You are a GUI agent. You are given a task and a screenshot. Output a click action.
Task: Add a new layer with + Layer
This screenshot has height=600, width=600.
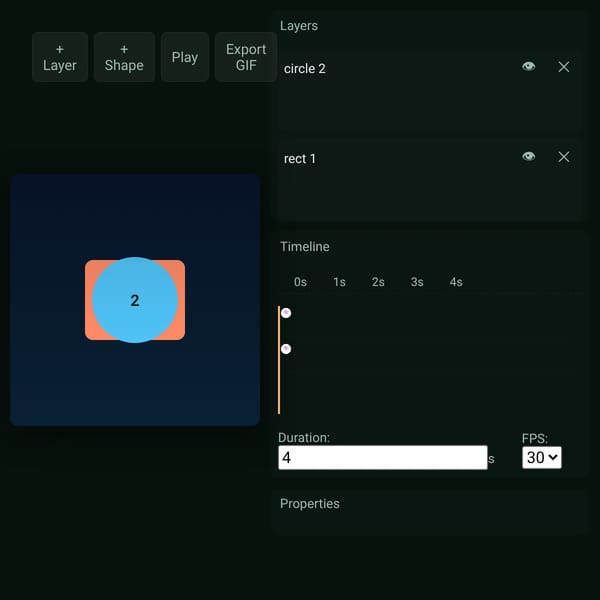[60, 57]
